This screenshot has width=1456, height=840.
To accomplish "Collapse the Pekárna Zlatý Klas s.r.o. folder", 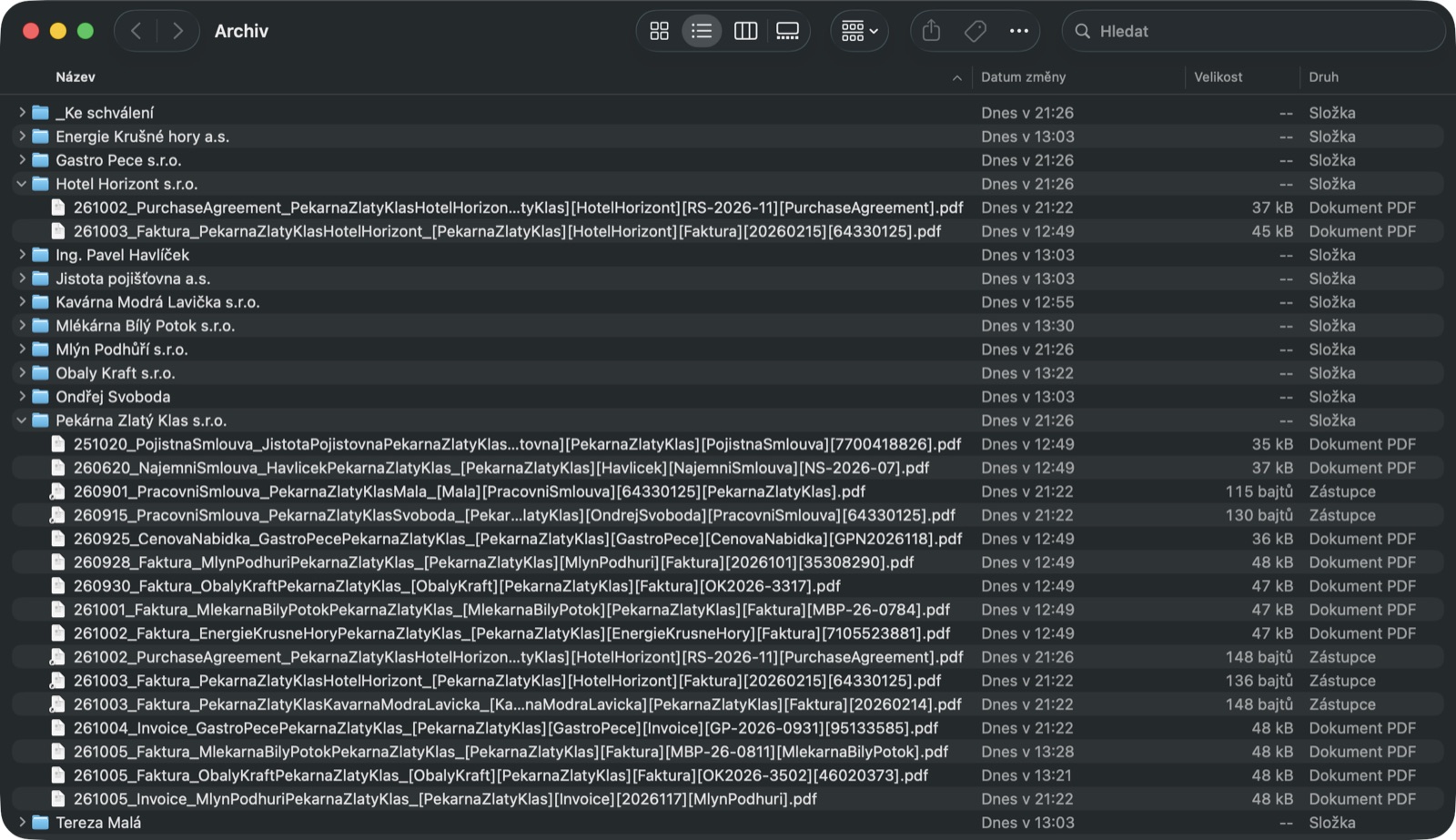I will coord(22,420).
